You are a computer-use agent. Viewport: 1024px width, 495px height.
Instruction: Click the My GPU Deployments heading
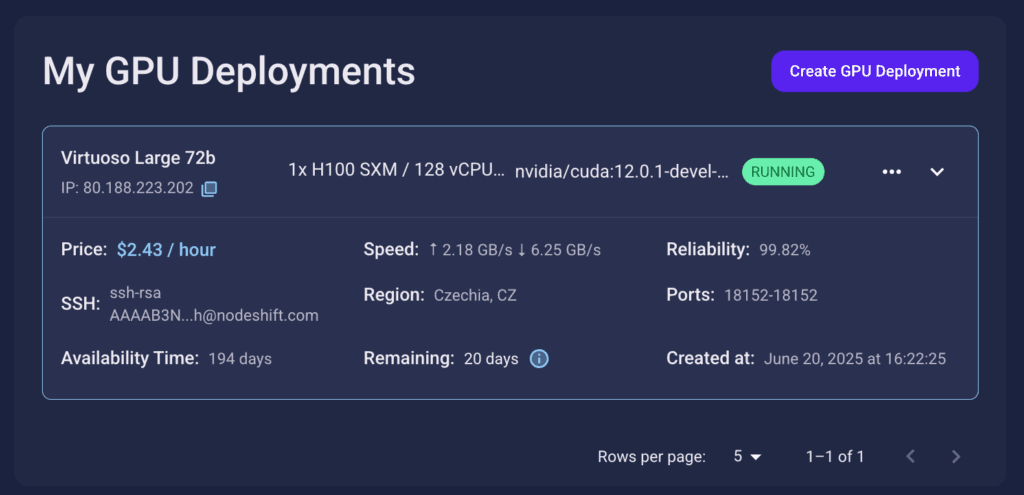229,71
